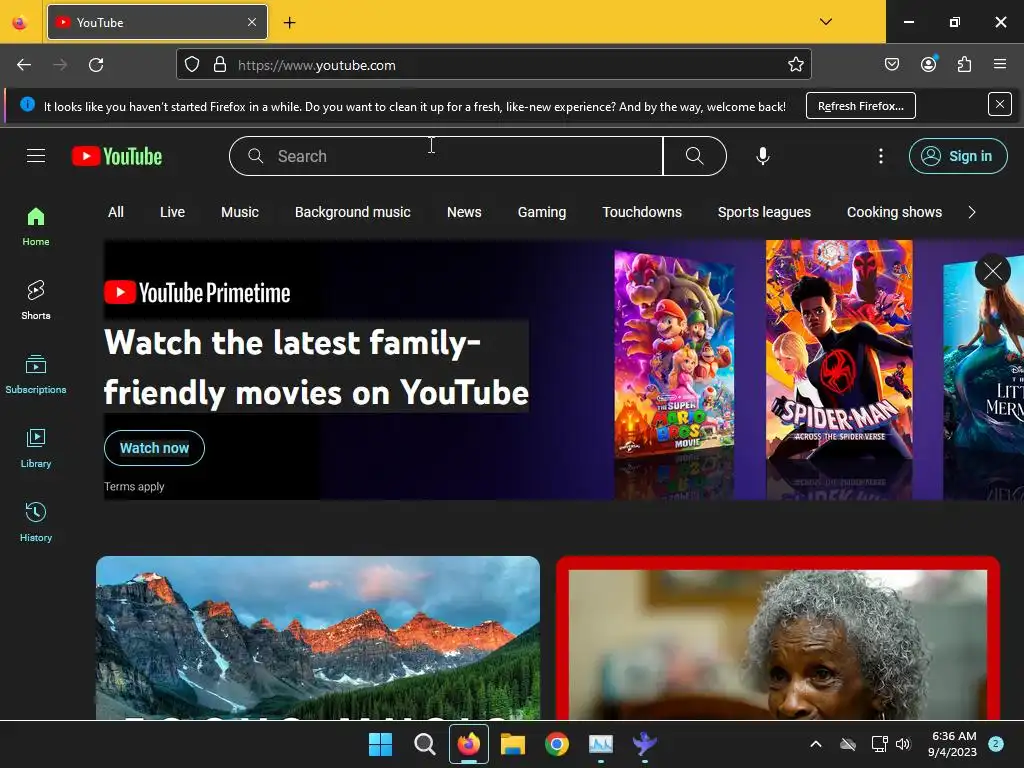List all tabs dropdown arrow
Viewport: 1024px width, 768px height.
825,22
